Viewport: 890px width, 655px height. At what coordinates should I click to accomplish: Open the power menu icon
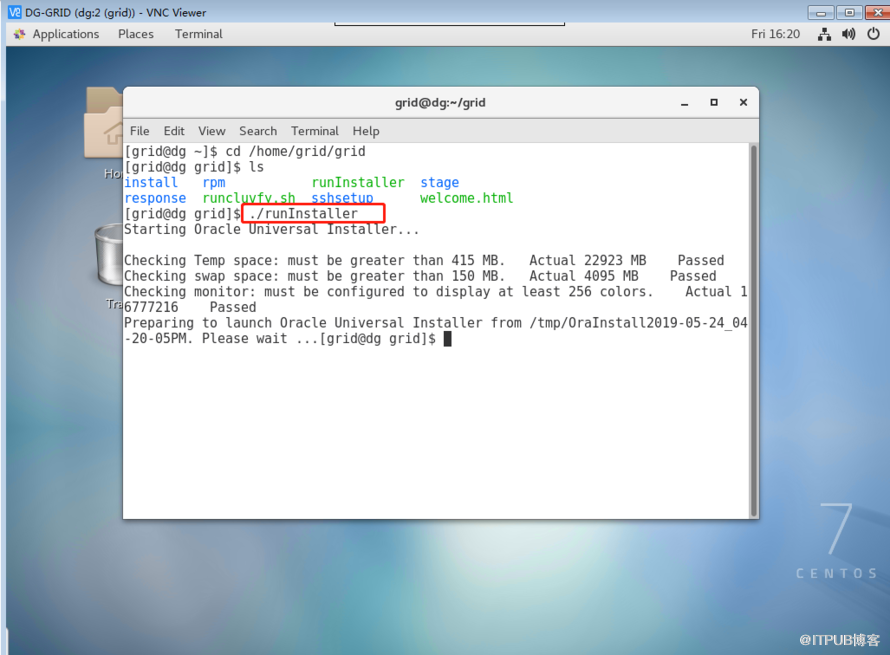874,34
